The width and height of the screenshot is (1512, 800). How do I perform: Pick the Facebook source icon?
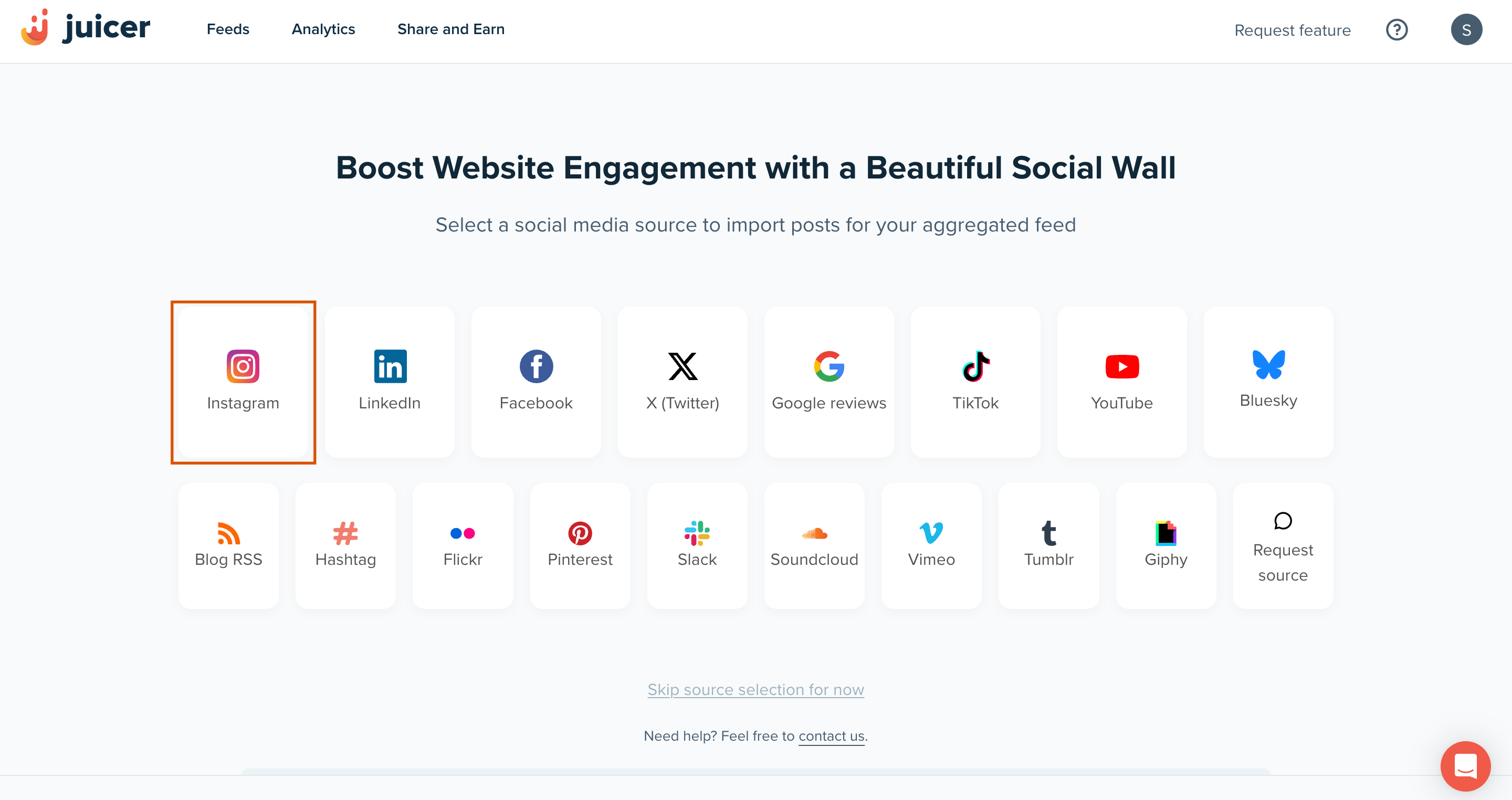coord(536,366)
